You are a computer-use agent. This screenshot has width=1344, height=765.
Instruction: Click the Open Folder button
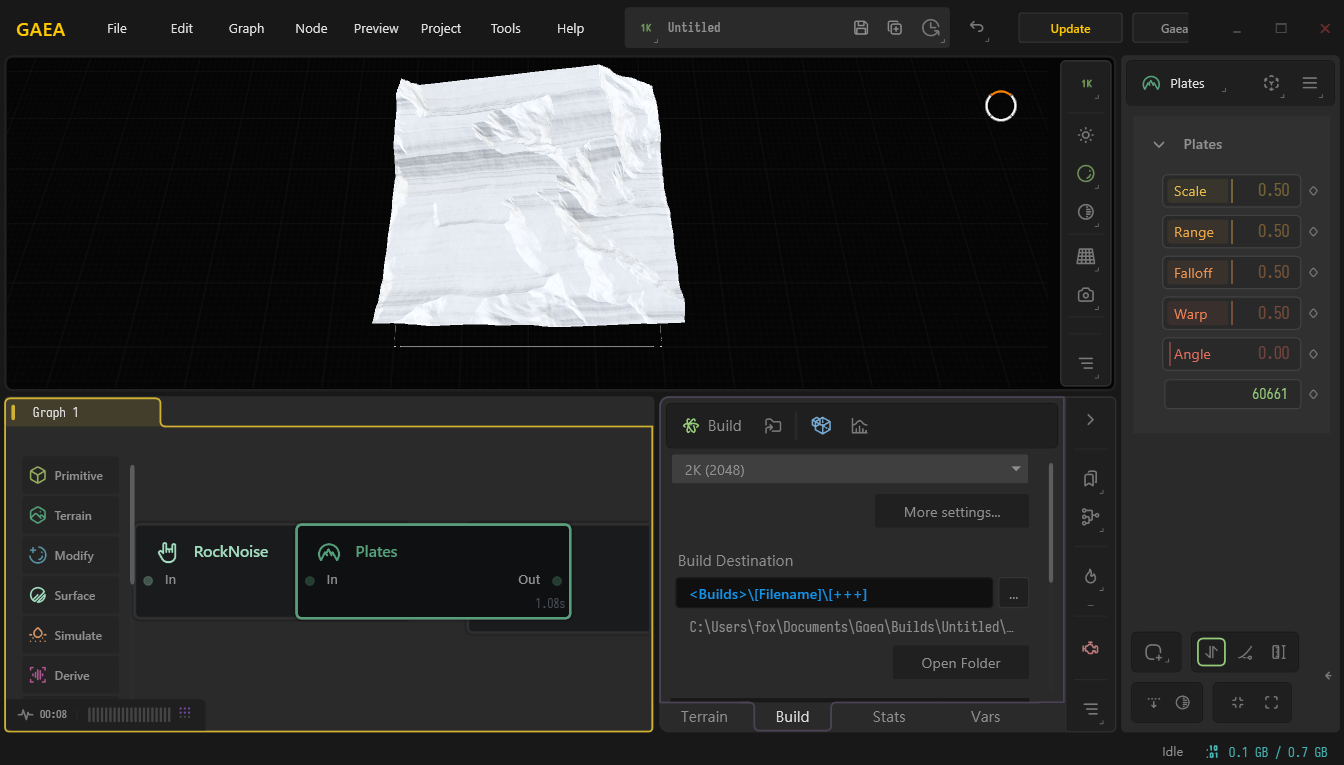pos(960,663)
